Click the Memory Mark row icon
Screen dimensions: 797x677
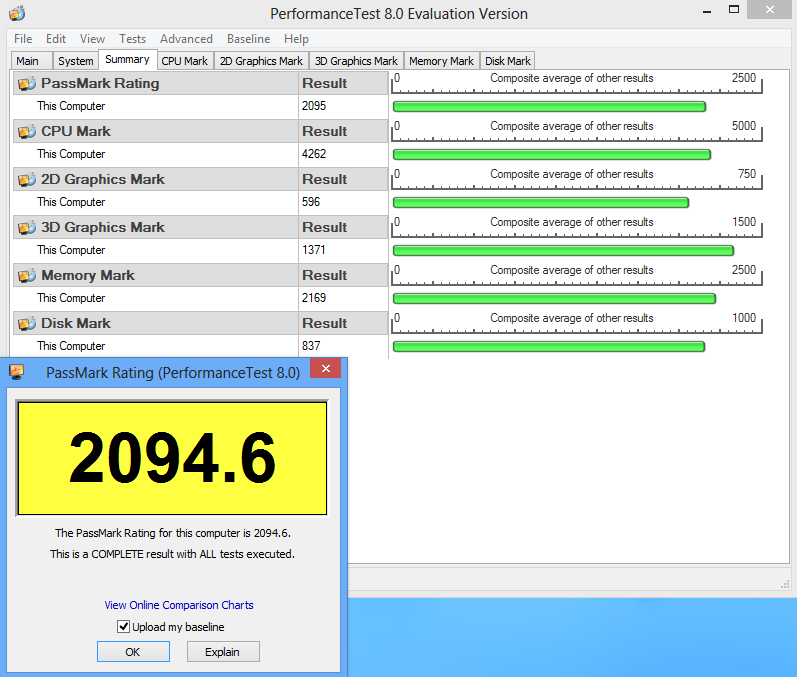pos(27,275)
